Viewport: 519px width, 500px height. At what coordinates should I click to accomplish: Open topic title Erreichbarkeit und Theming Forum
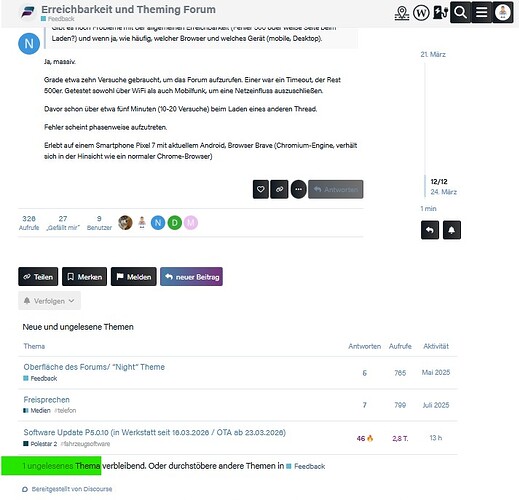pyautogui.click(x=128, y=9)
